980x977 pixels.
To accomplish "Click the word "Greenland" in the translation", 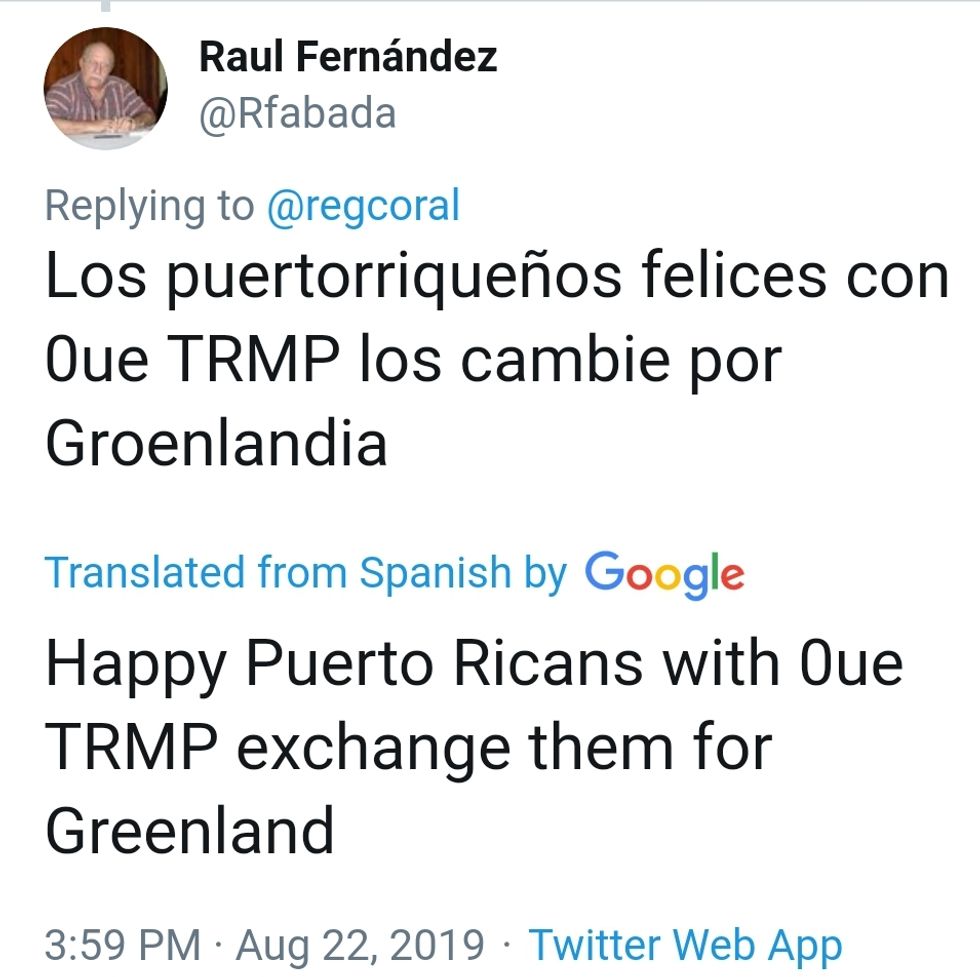I will pos(190,831).
